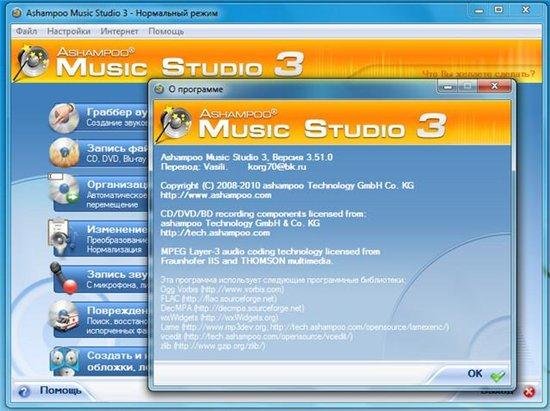
Task: Click the Версия 3.51.0 version line
Action: pyautogui.click(x=247, y=157)
